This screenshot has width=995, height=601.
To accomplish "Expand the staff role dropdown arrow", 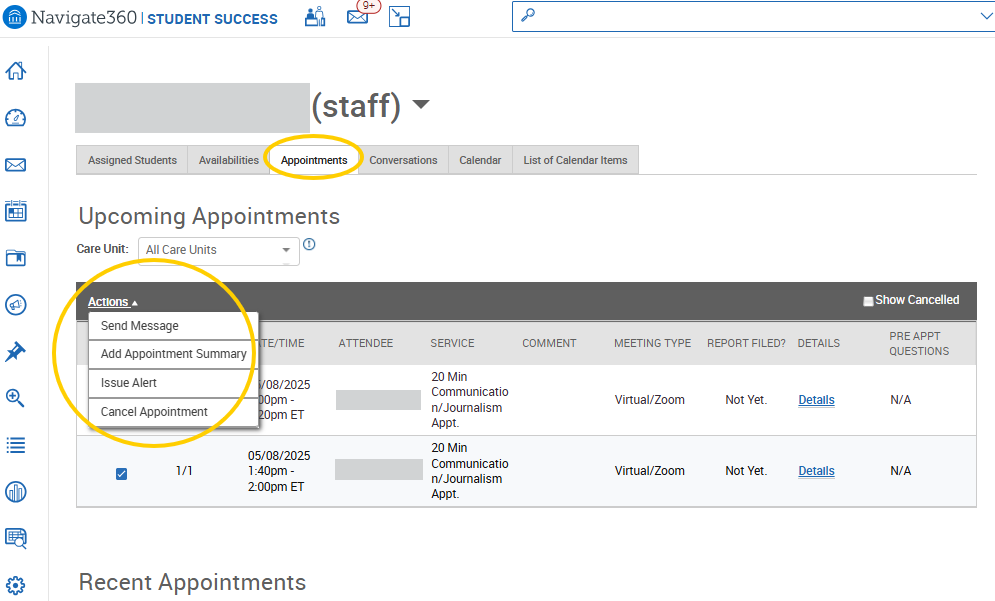I will 421,104.
